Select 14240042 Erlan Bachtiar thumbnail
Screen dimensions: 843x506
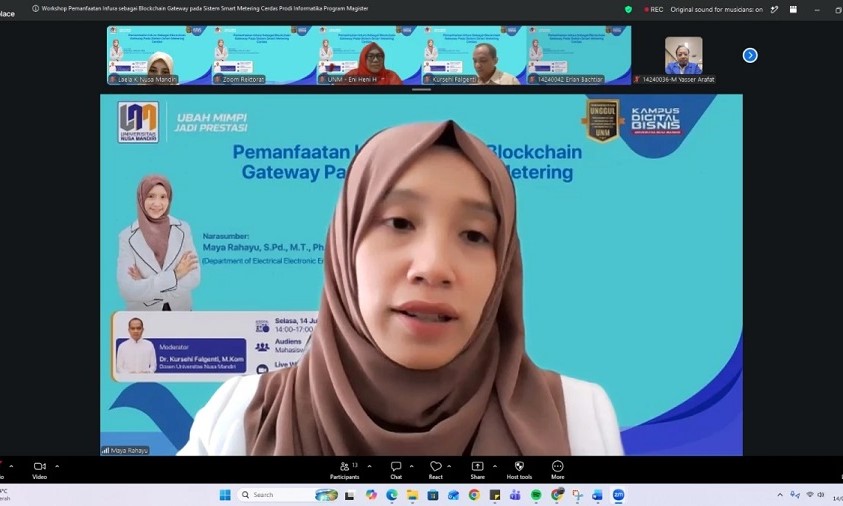pyautogui.click(x=578, y=55)
